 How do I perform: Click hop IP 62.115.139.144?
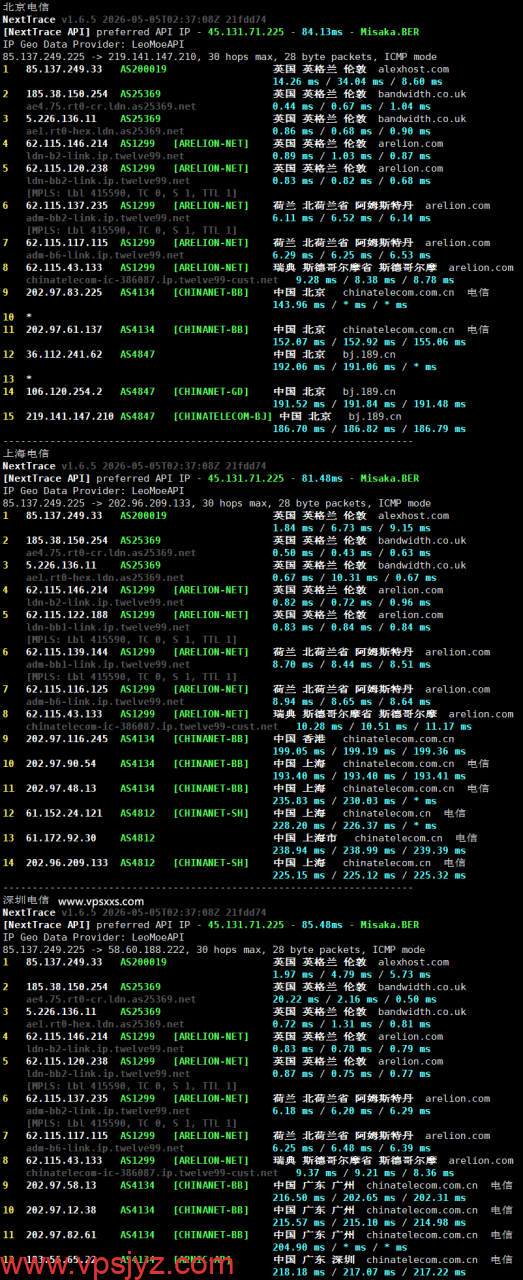[x=67, y=652]
